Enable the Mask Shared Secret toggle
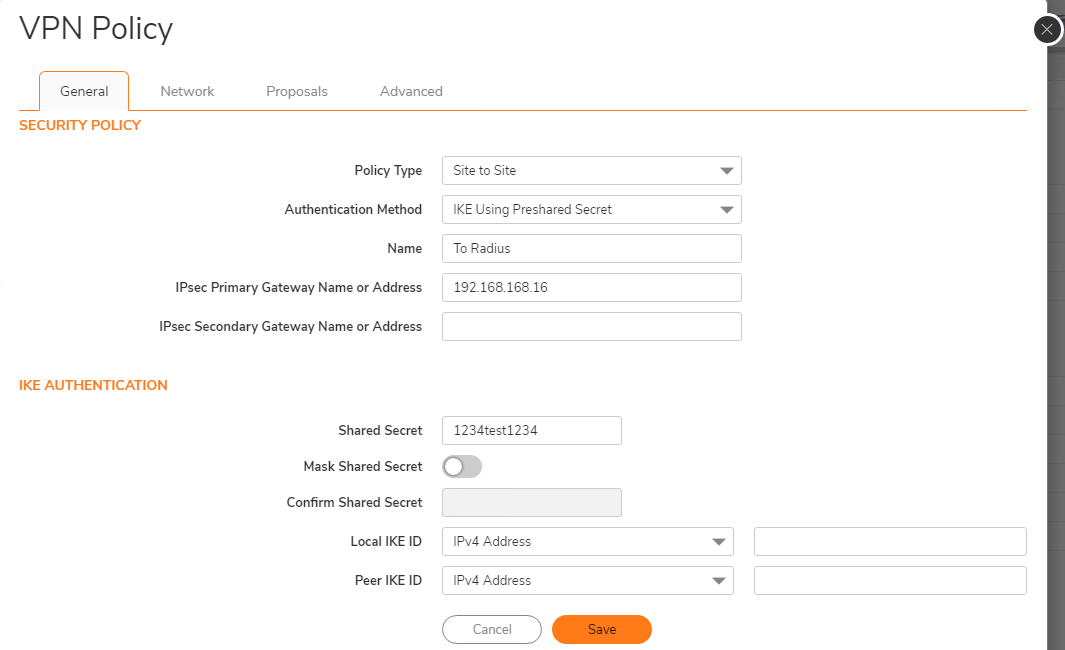 coord(462,466)
